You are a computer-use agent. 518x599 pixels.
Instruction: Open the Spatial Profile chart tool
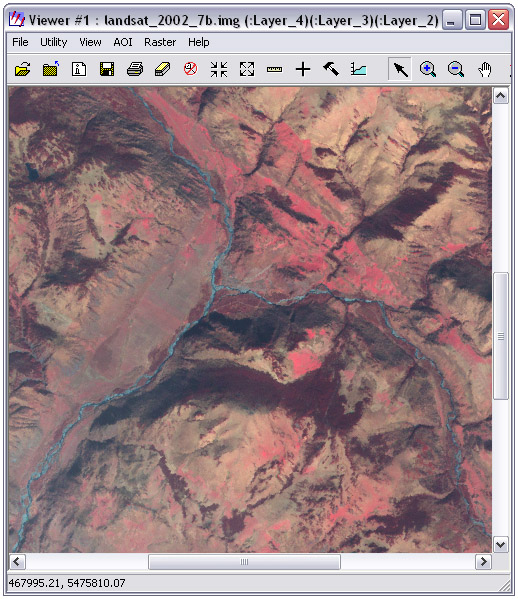pyautogui.click(x=359, y=70)
